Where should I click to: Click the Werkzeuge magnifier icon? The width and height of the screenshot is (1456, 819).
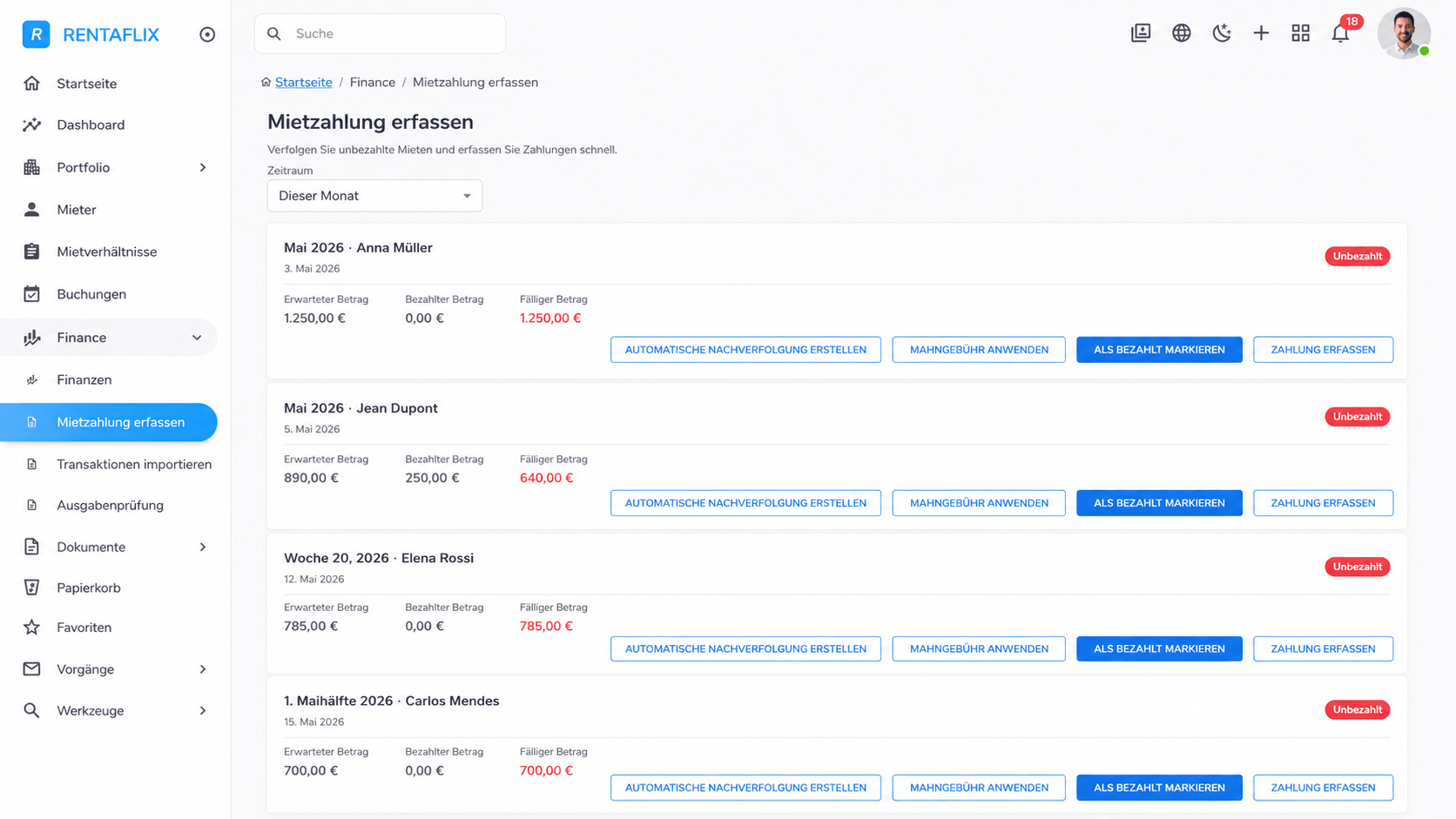tap(32, 710)
